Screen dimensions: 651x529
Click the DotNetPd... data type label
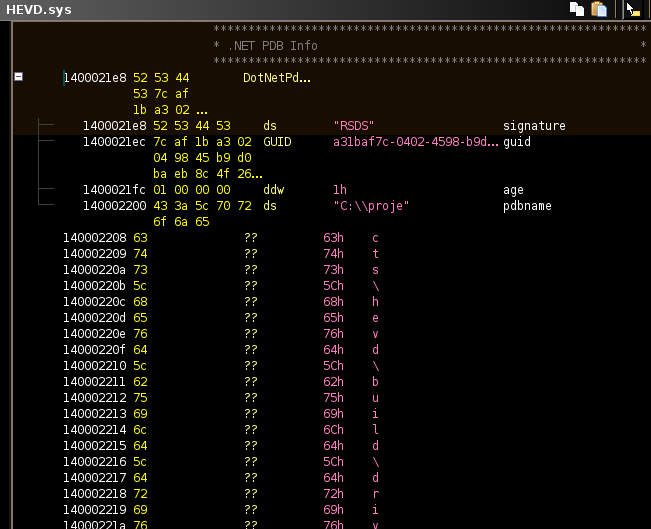[x=277, y=78]
